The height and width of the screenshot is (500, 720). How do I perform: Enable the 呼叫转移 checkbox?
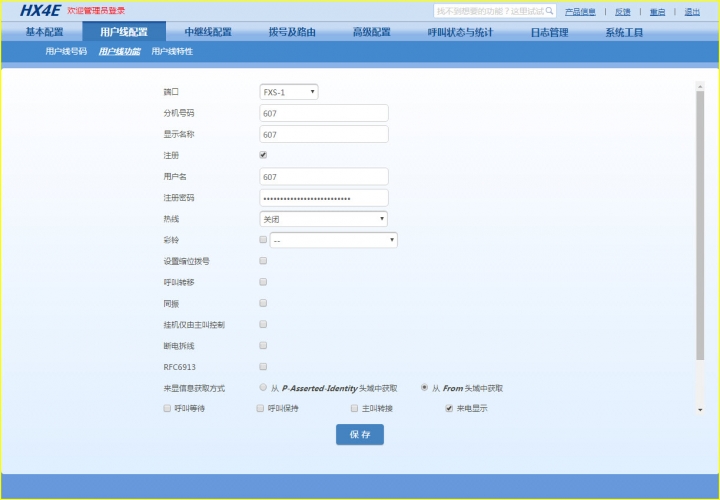point(263,281)
